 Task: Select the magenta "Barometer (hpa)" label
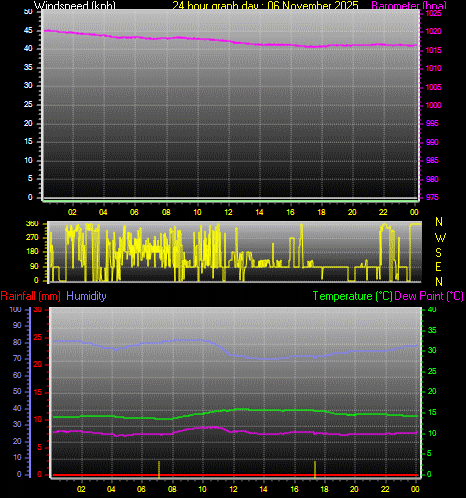[x=409, y=5]
